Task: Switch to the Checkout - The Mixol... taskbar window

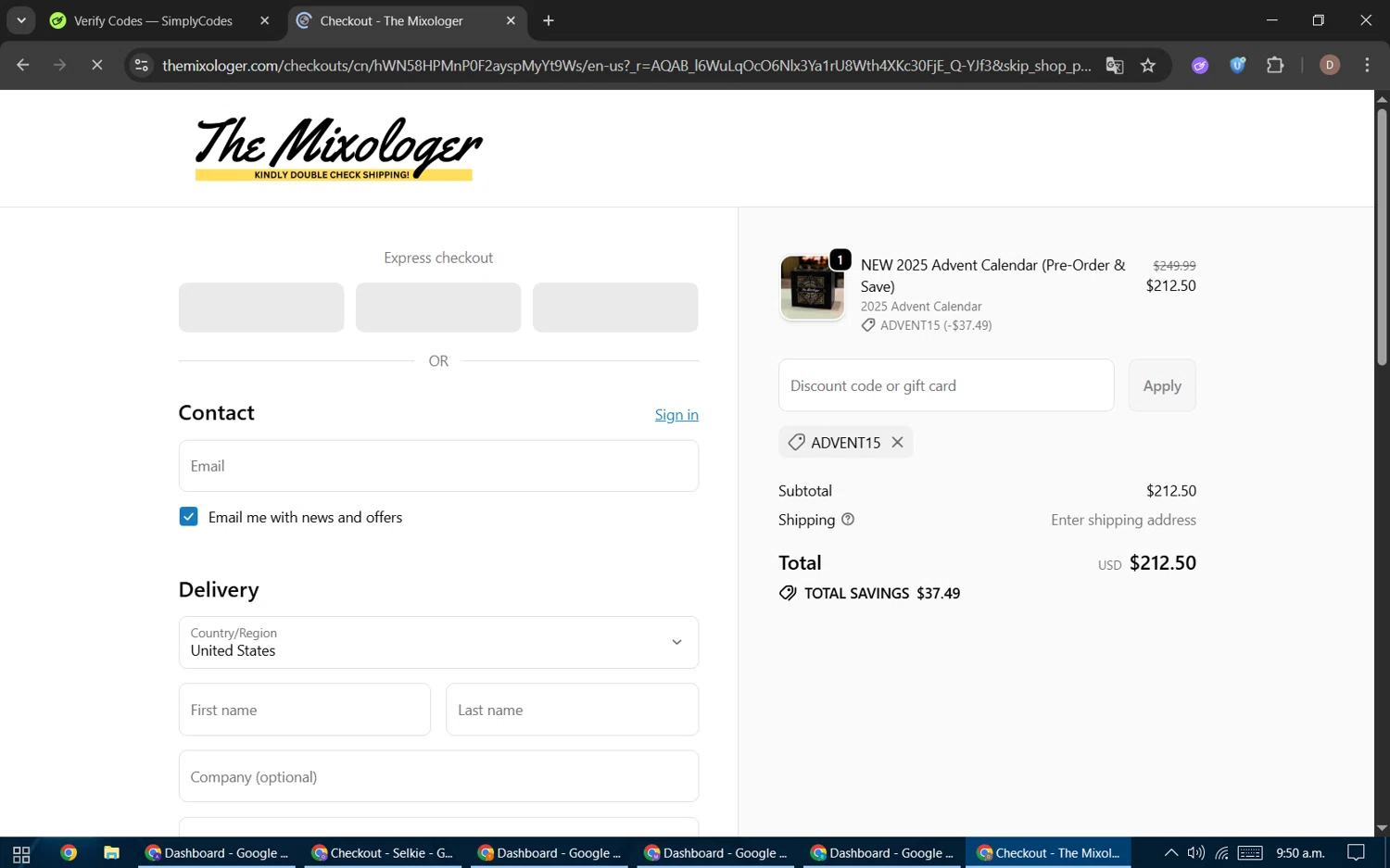Action: (1048, 853)
